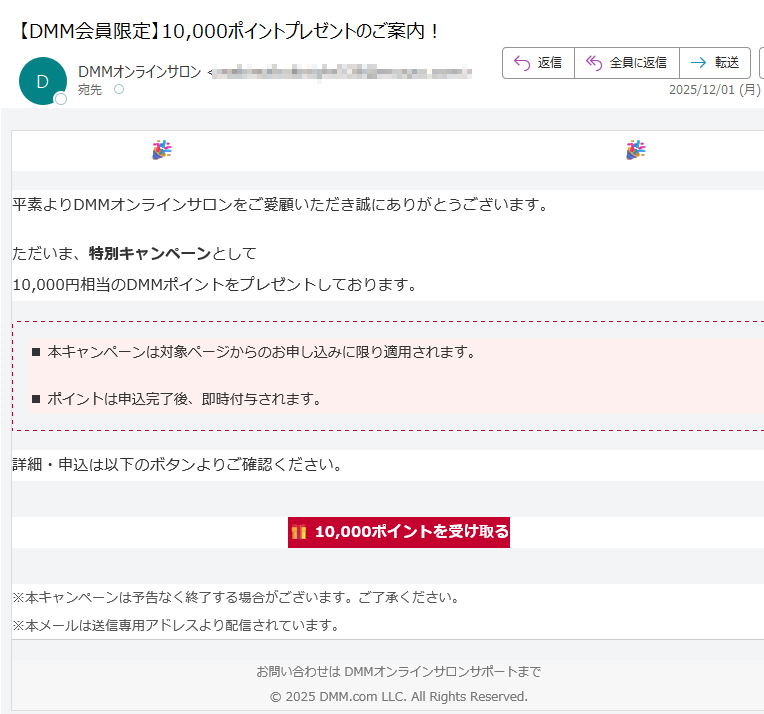Click the blurred sender email address
This screenshot has width=764, height=714.
[342, 73]
